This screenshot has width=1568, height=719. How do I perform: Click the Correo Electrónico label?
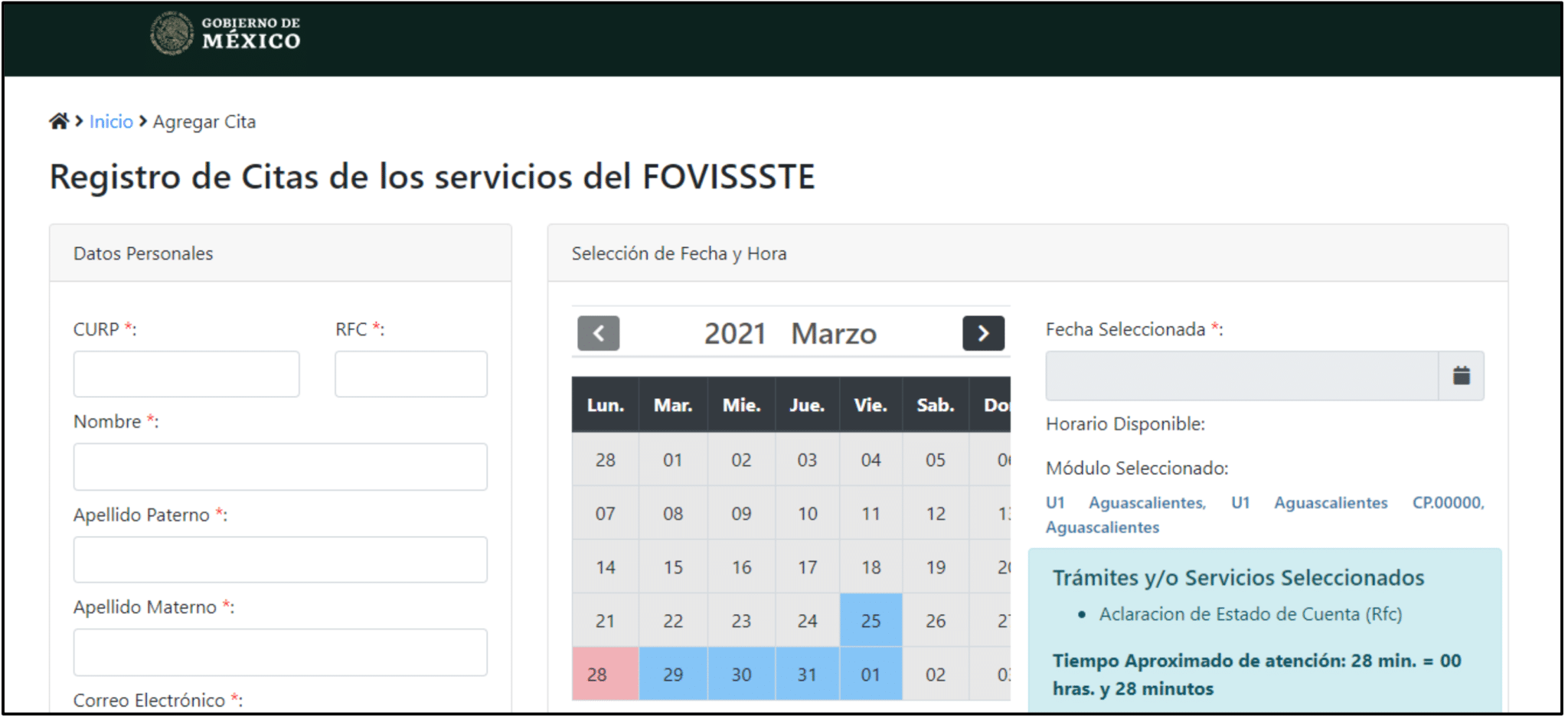coord(158,700)
